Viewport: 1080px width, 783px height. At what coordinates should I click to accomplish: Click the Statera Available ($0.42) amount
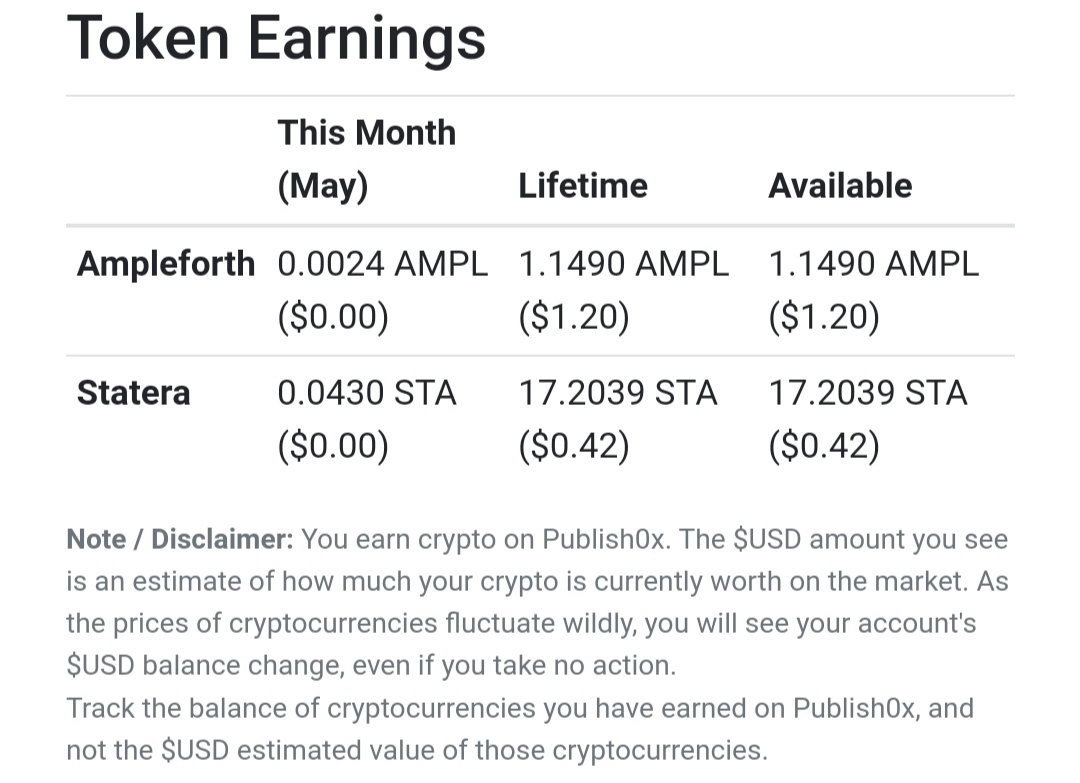(x=824, y=446)
